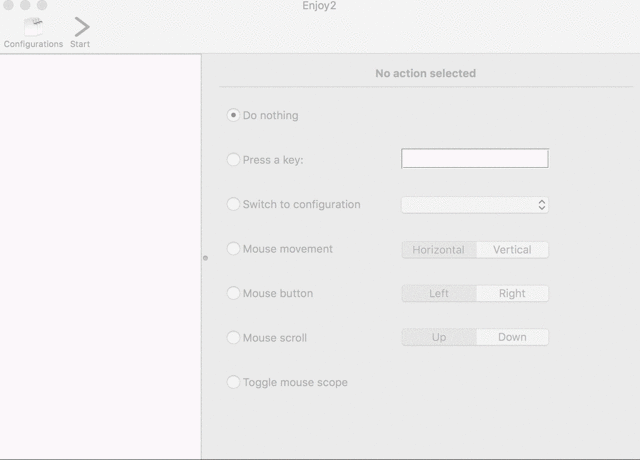Click the Start arrow icon
This screenshot has width=640, height=460.
pyautogui.click(x=82, y=27)
